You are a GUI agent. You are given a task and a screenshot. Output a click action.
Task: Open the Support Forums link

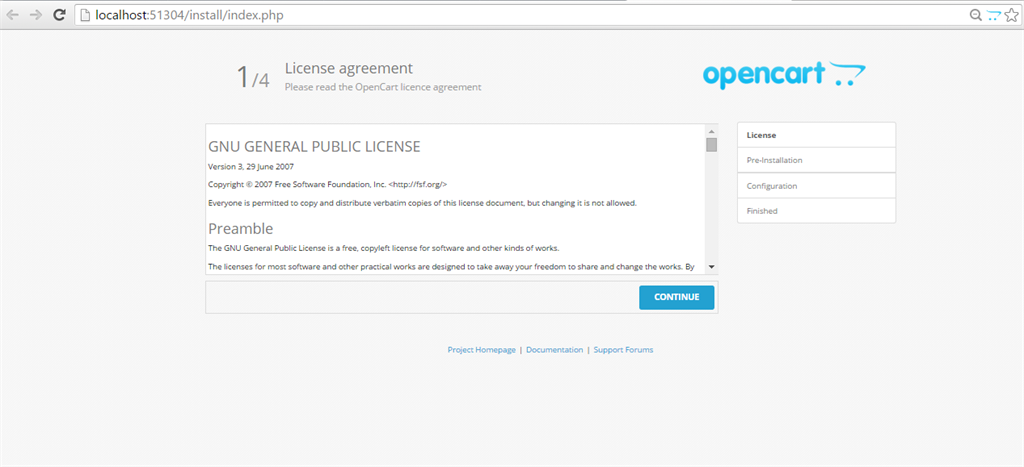[623, 350]
